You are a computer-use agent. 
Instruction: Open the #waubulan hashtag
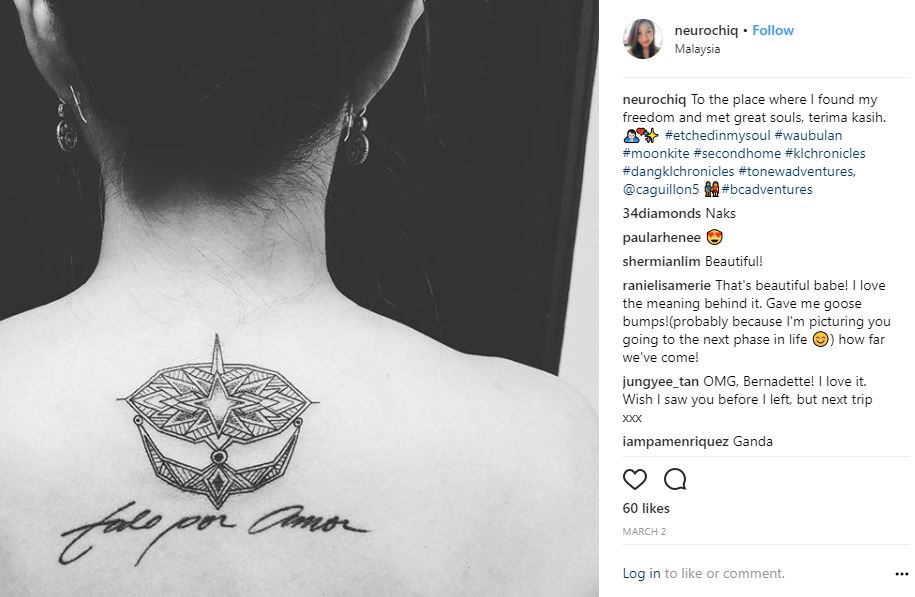pos(808,135)
